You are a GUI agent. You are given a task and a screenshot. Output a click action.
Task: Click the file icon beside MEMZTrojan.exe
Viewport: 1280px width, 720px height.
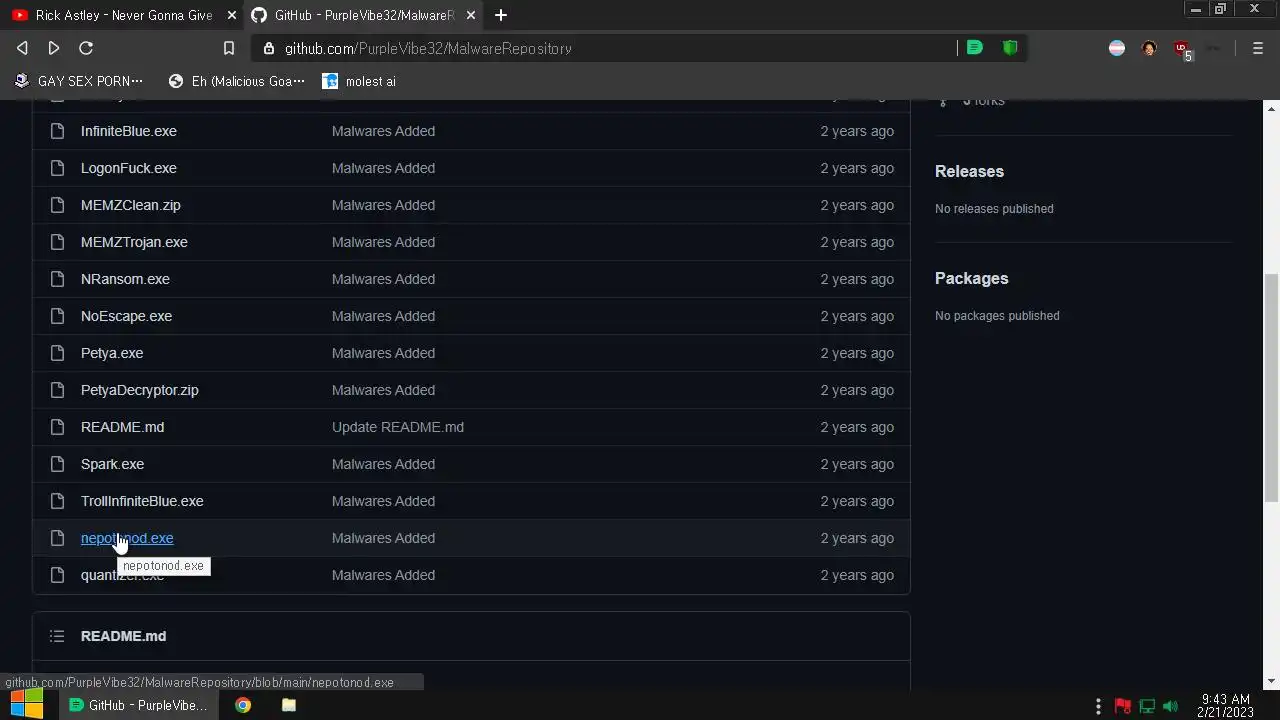[x=58, y=242]
